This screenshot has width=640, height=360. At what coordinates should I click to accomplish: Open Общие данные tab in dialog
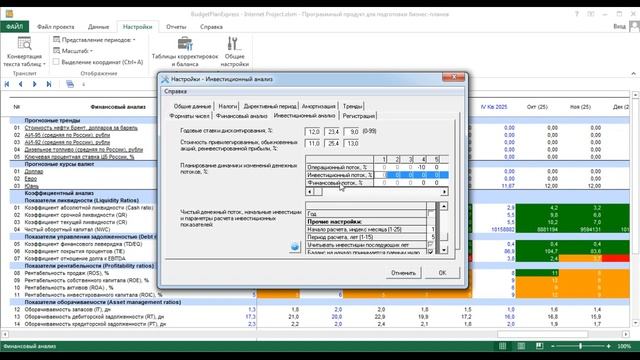pos(192,106)
